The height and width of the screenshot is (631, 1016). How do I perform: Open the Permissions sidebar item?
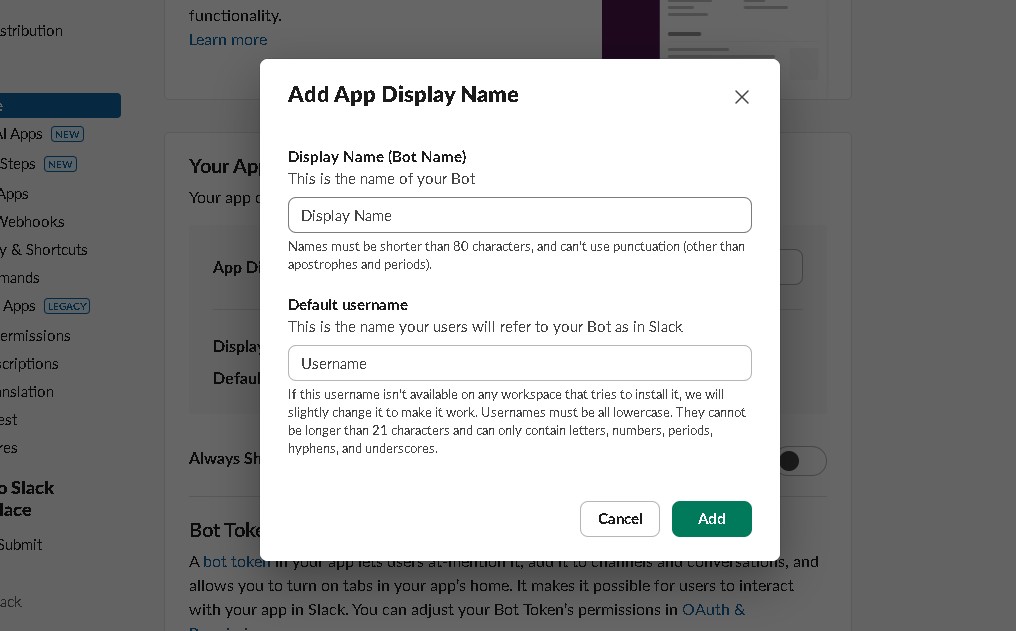(35, 336)
